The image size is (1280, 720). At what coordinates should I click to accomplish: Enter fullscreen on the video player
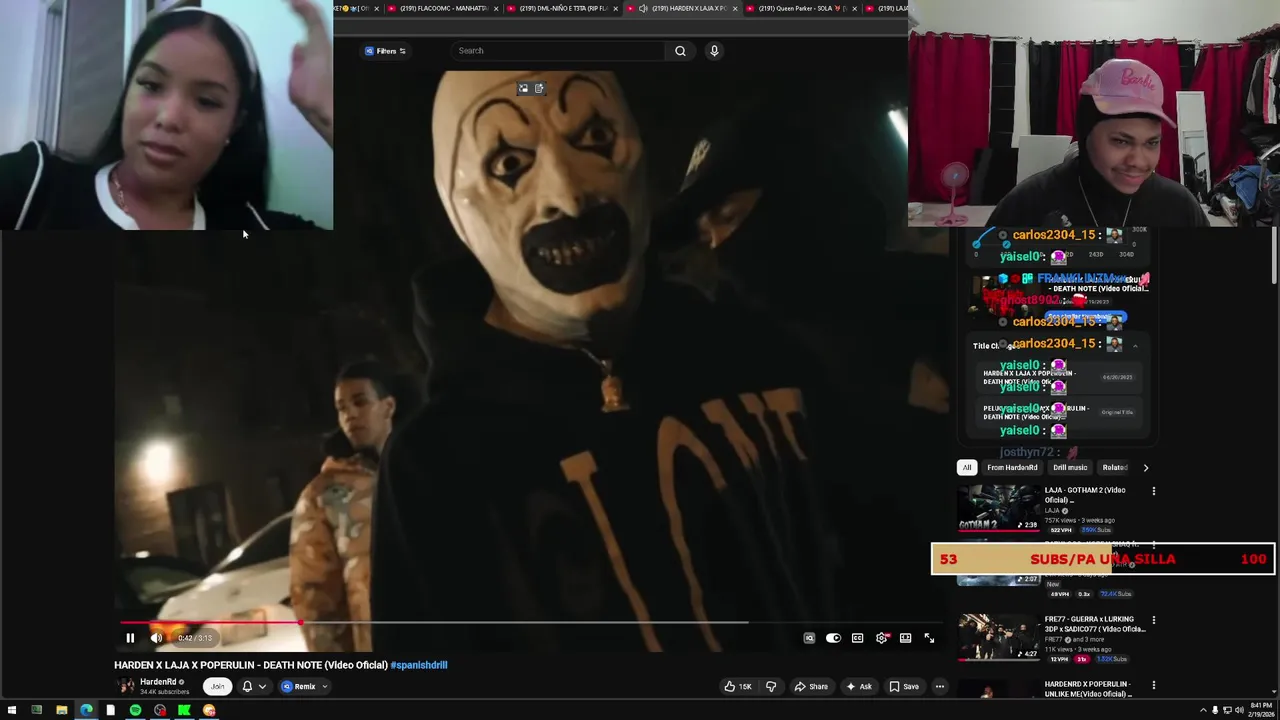tap(929, 638)
